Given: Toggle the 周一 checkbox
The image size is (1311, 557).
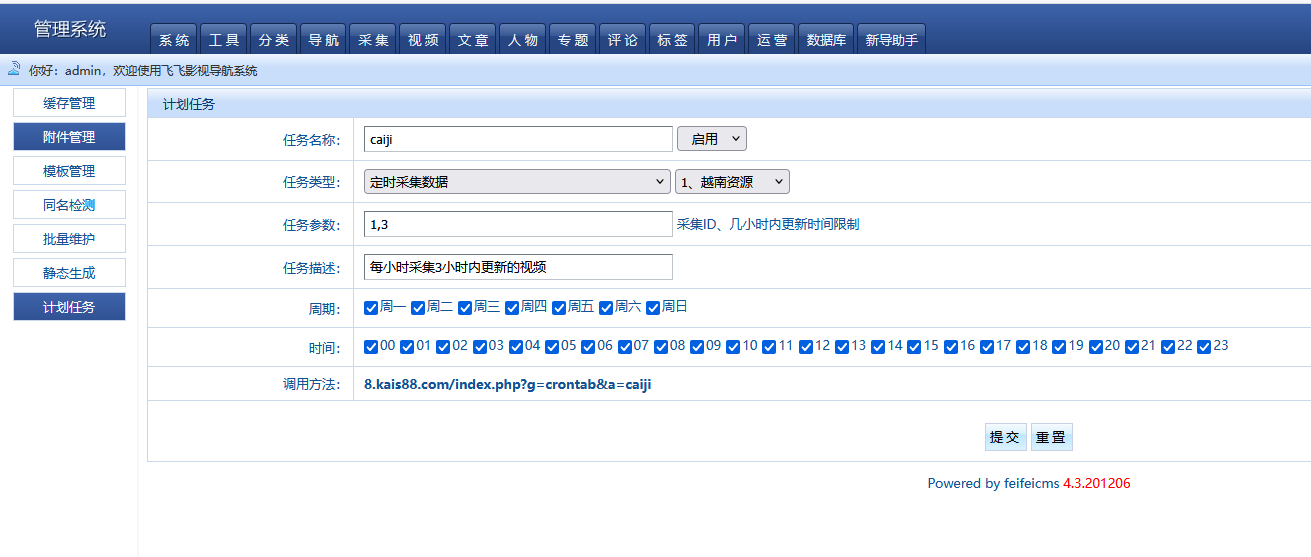Looking at the screenshot, I should tap(371, 308).
